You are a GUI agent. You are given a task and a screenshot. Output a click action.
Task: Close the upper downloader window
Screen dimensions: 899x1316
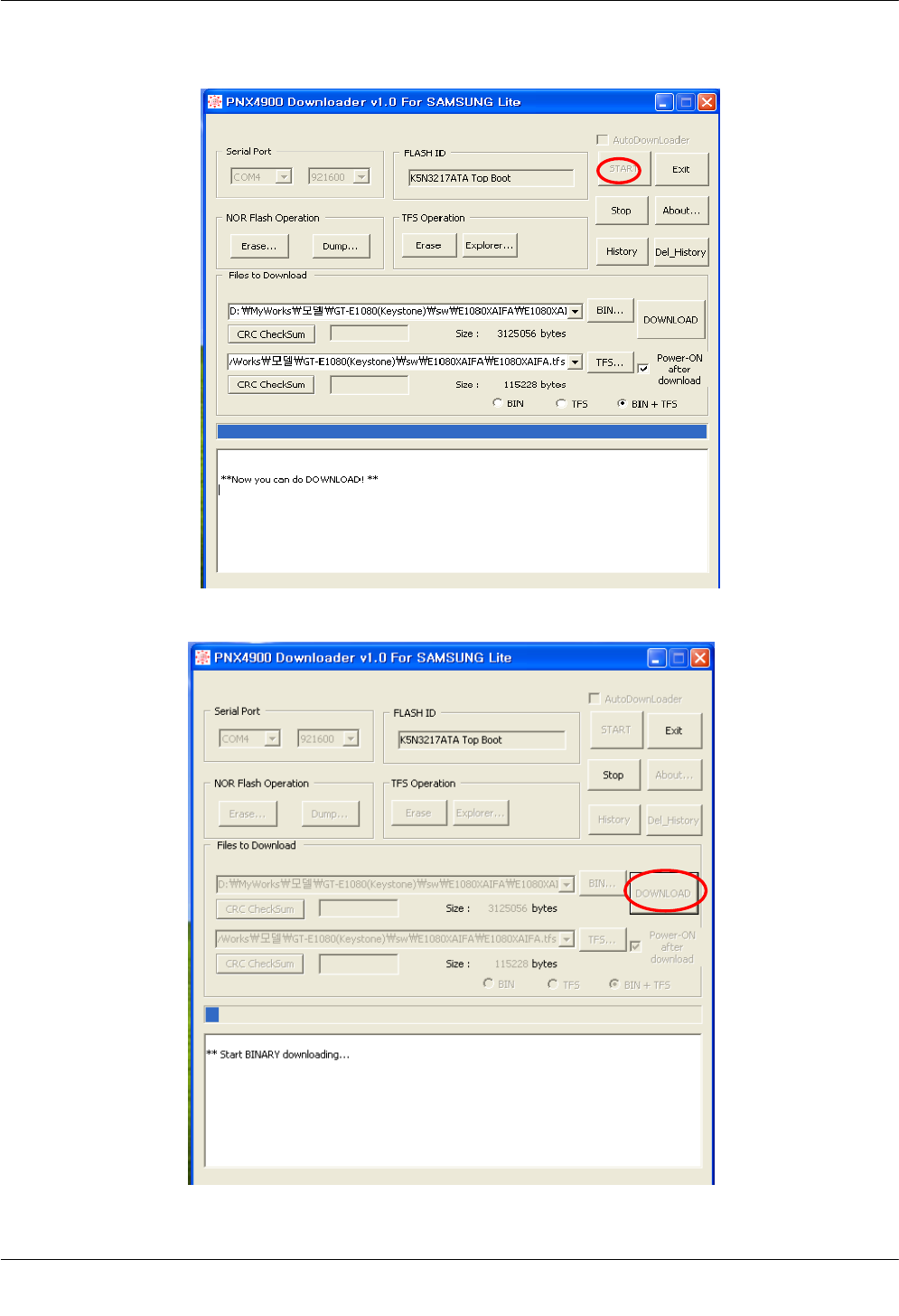click(707, 102)
